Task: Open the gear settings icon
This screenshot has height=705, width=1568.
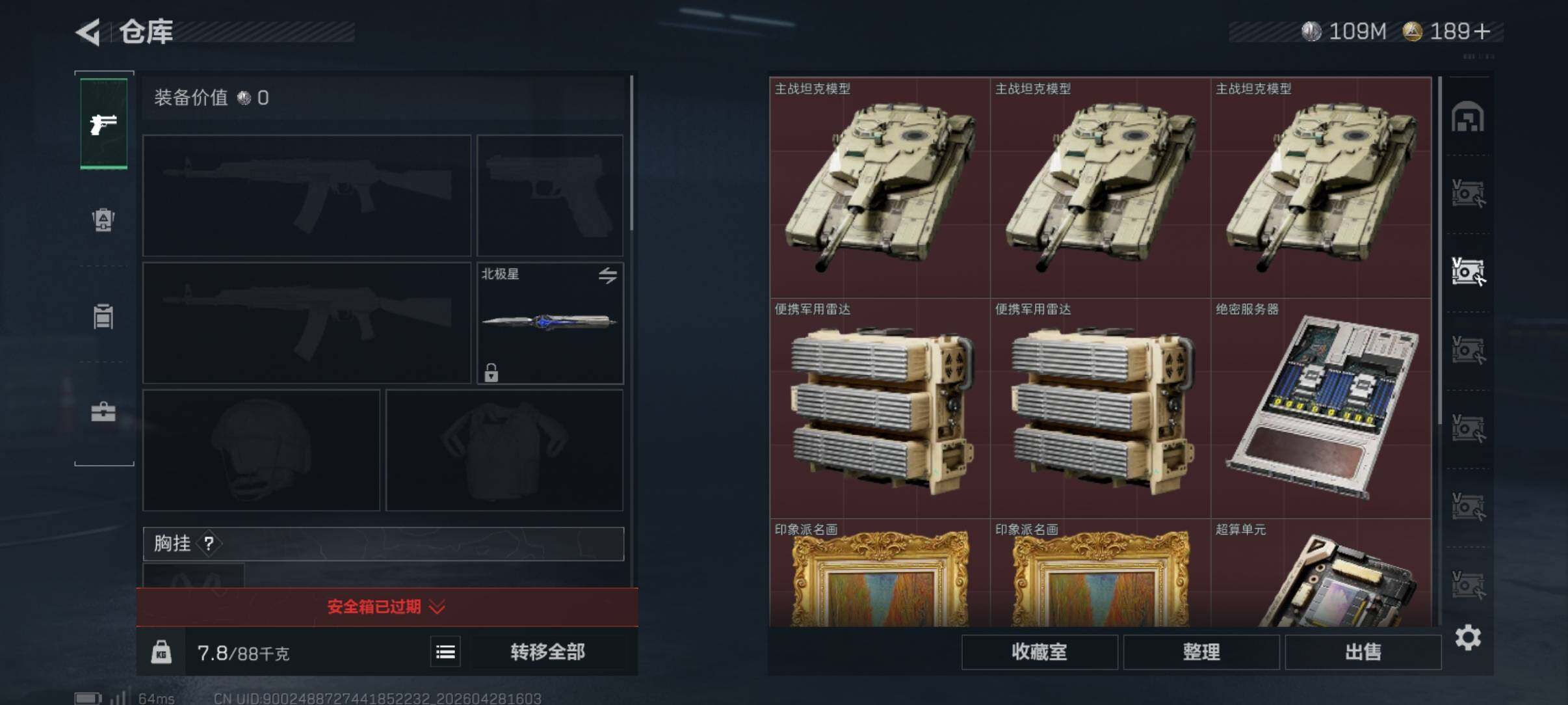Action: [1468, 637]
